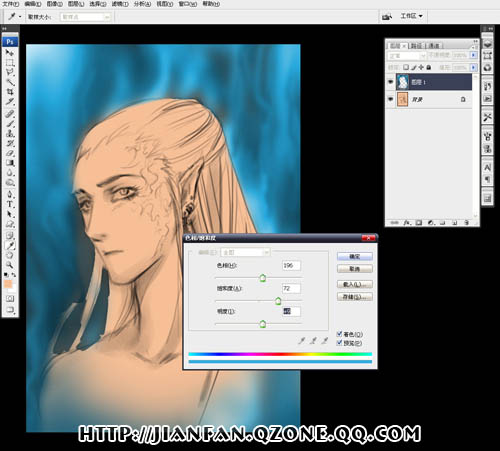Image resolution: width=500 pixels, height=451 pixels.
Task: Select the Zoom magnifier tool
Action: pos(10,265)
